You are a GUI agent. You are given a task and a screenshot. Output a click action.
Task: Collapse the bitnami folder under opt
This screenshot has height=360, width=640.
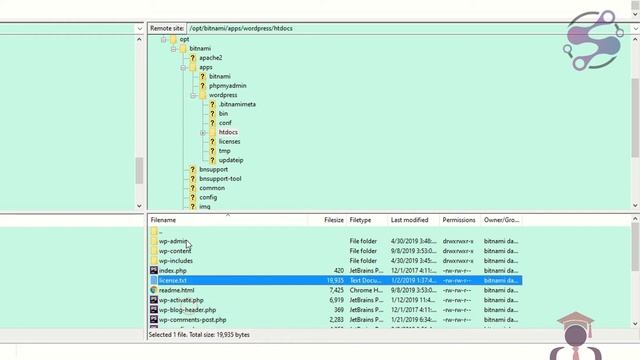coord(173,49)
